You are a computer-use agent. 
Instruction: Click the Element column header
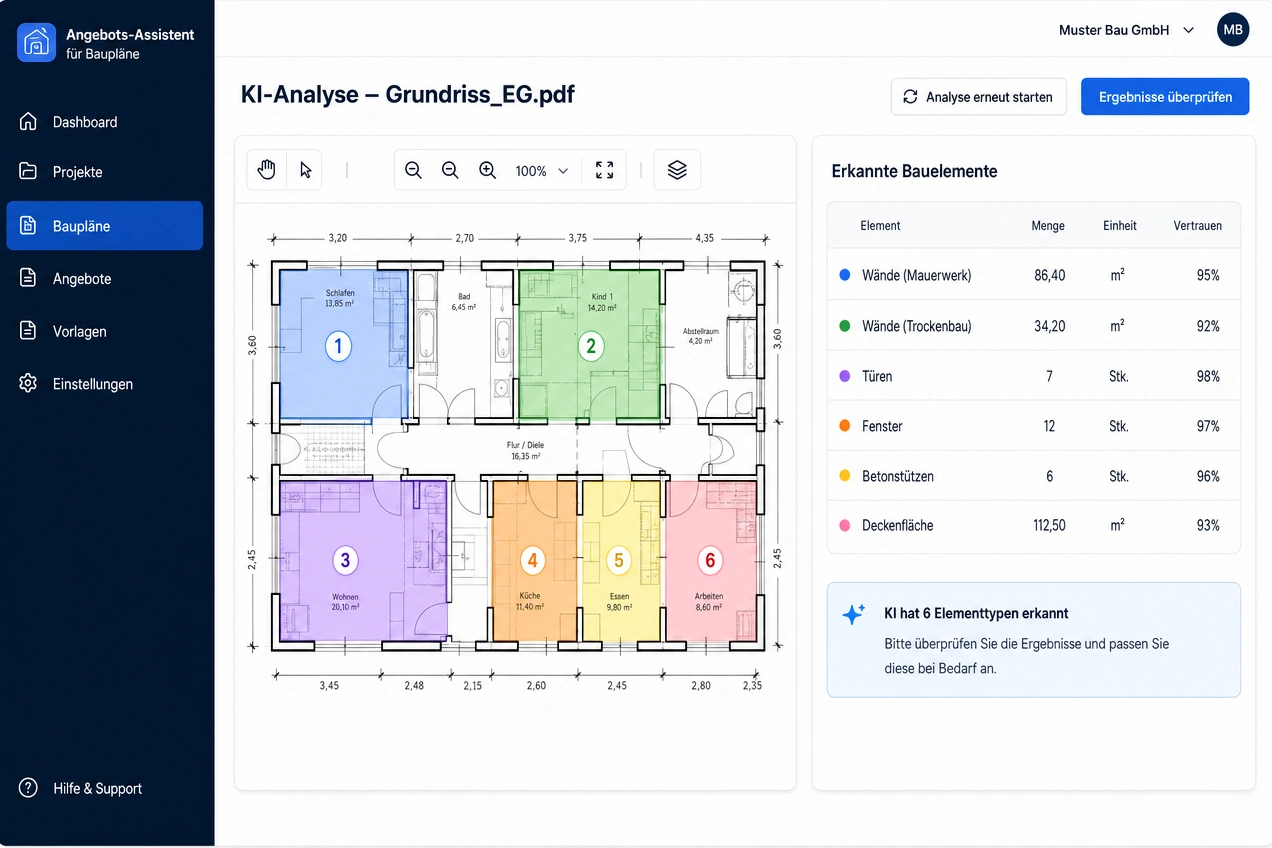(x=880, y=226)
